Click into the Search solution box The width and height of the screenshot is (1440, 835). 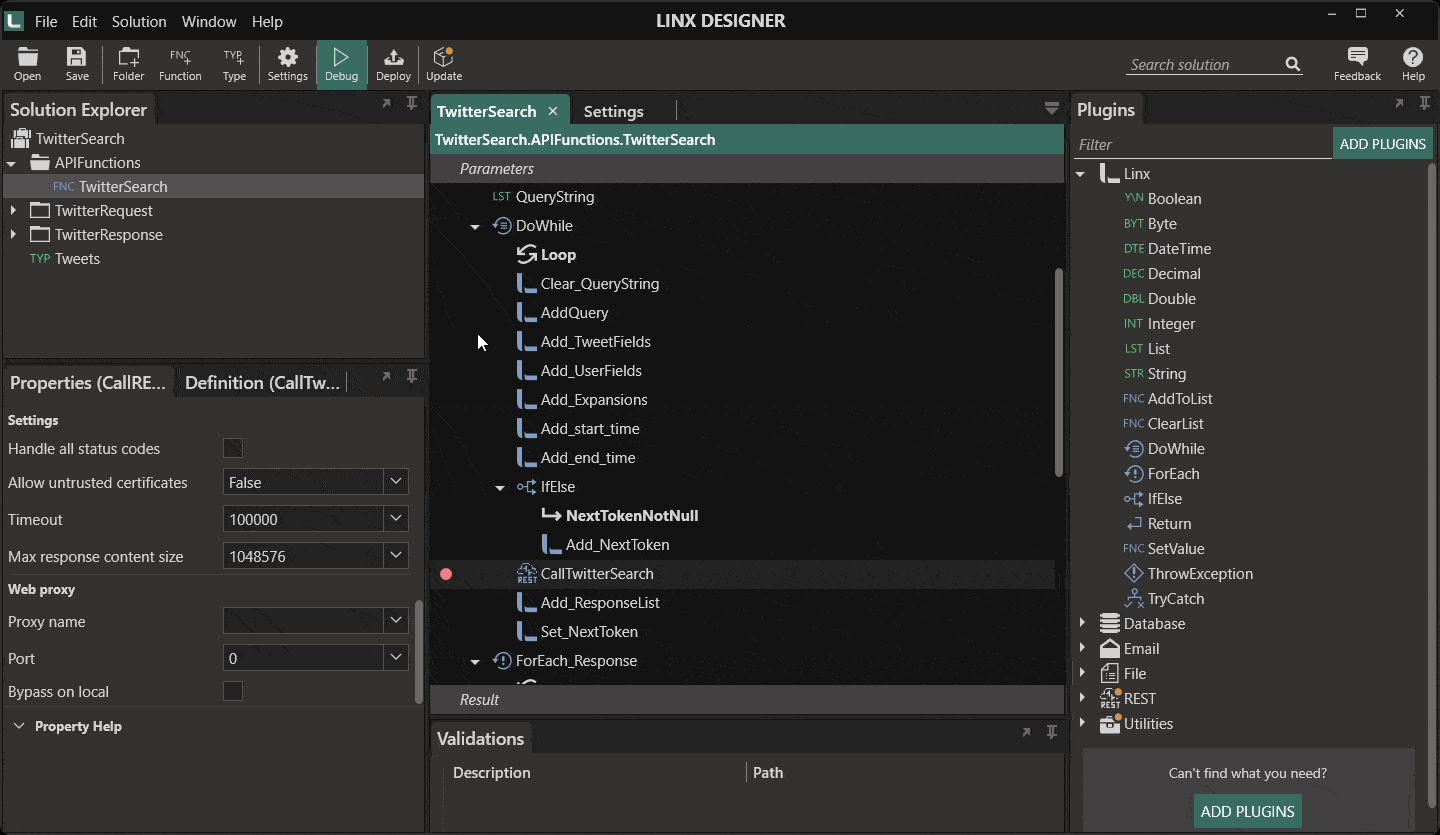pos(1205,65)
